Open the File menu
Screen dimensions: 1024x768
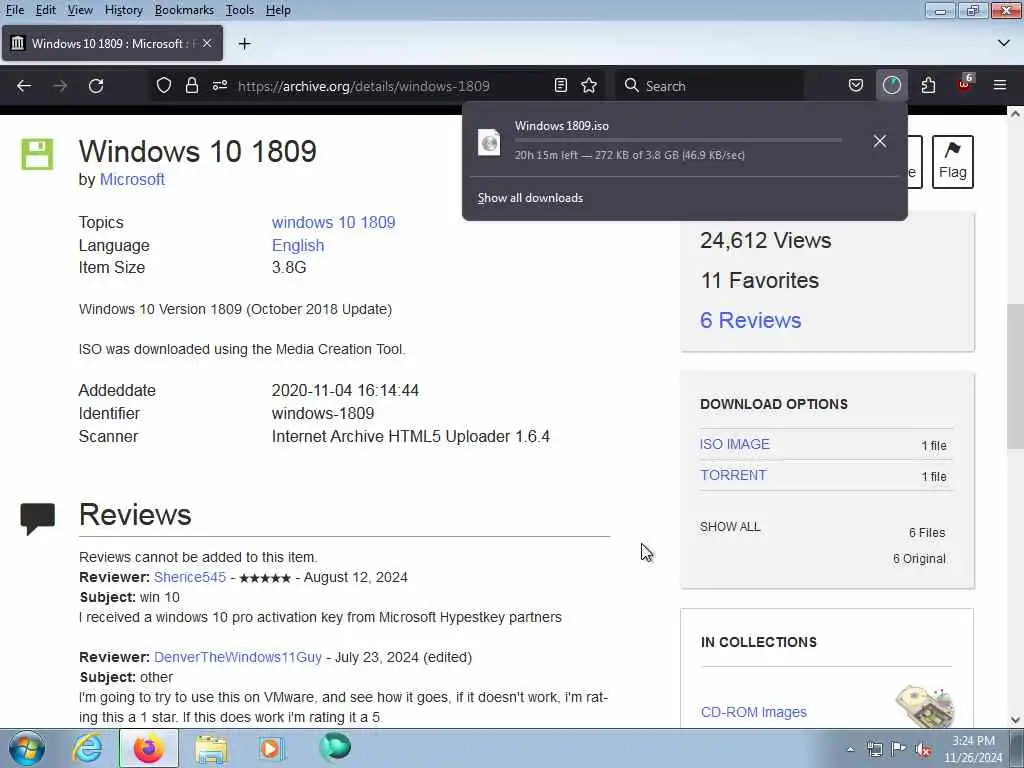pyautogui.click(x=14, y=10)
